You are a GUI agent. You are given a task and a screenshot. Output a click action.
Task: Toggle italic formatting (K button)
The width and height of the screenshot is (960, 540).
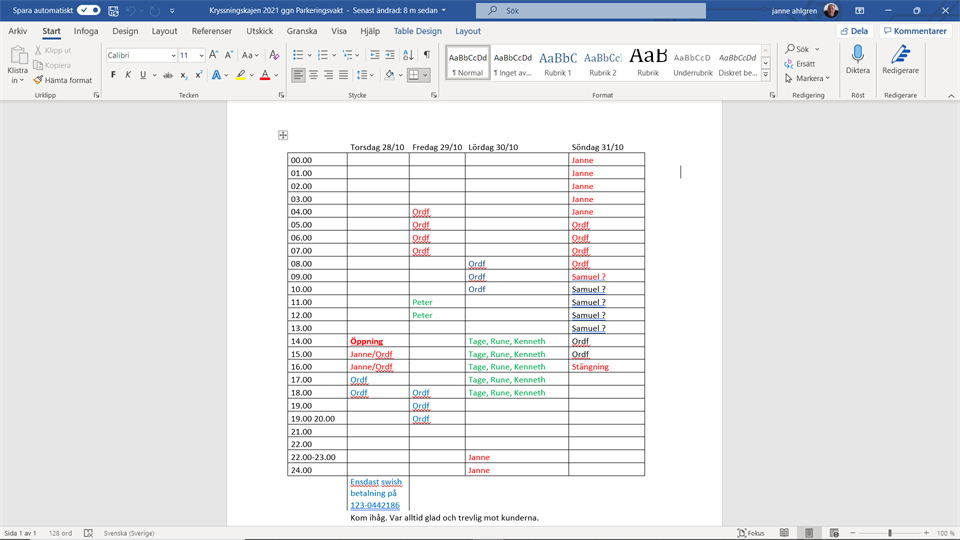pyautogui.click(x=127, y=75)
